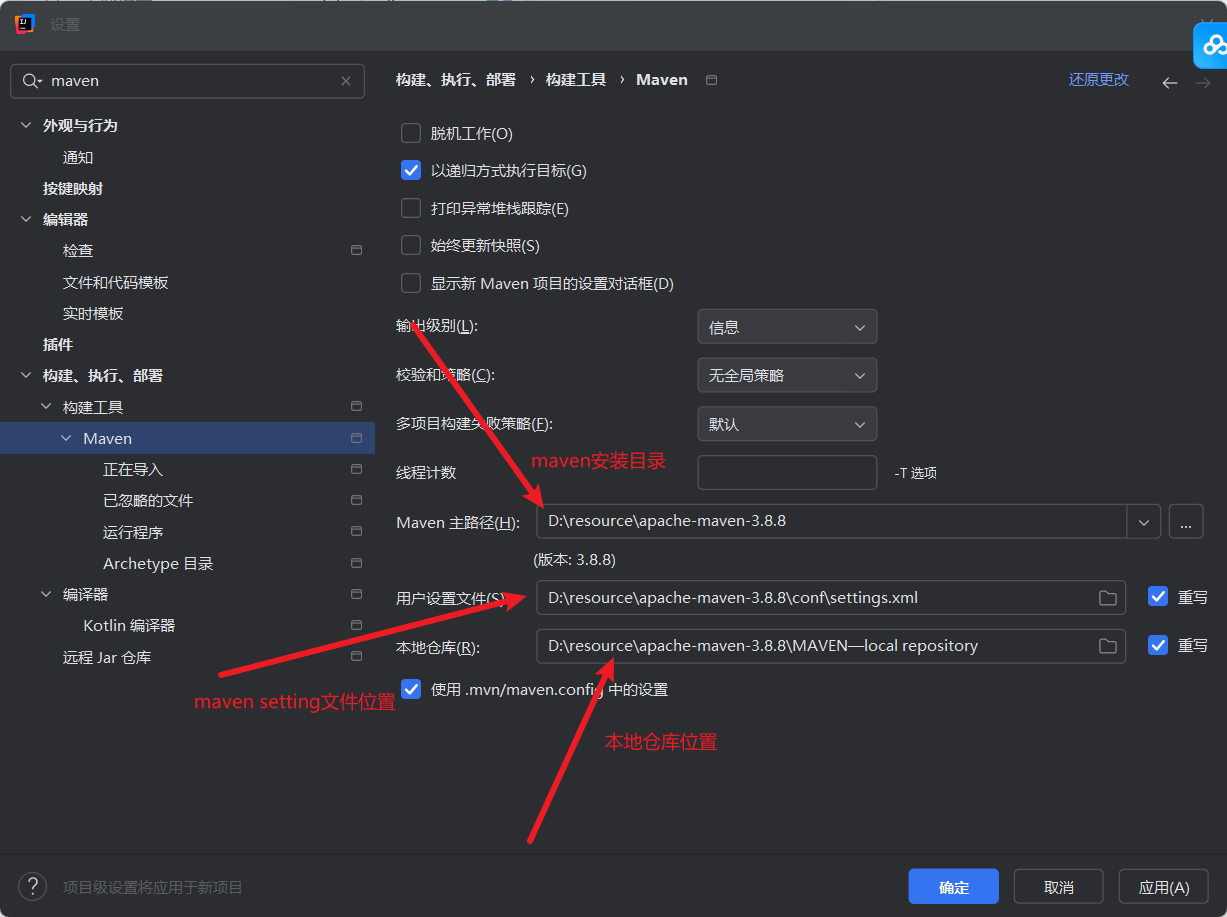The image size is (1227, 917).
Task: Collapse the 外观与行为 tree node
Action: pyautogui.click(x=26, y=126)
